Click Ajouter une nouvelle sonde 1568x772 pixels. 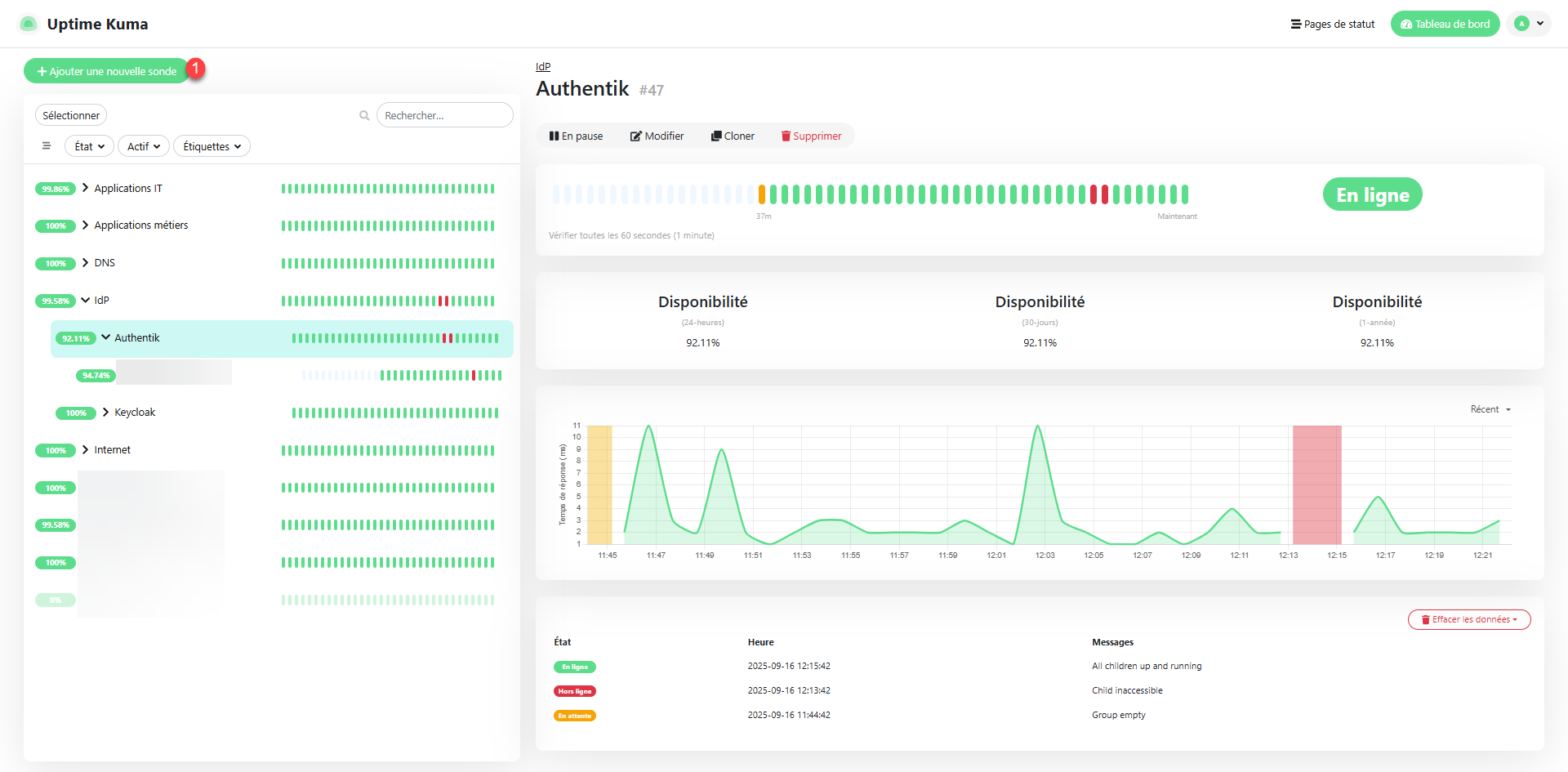[x=107, y=71]
